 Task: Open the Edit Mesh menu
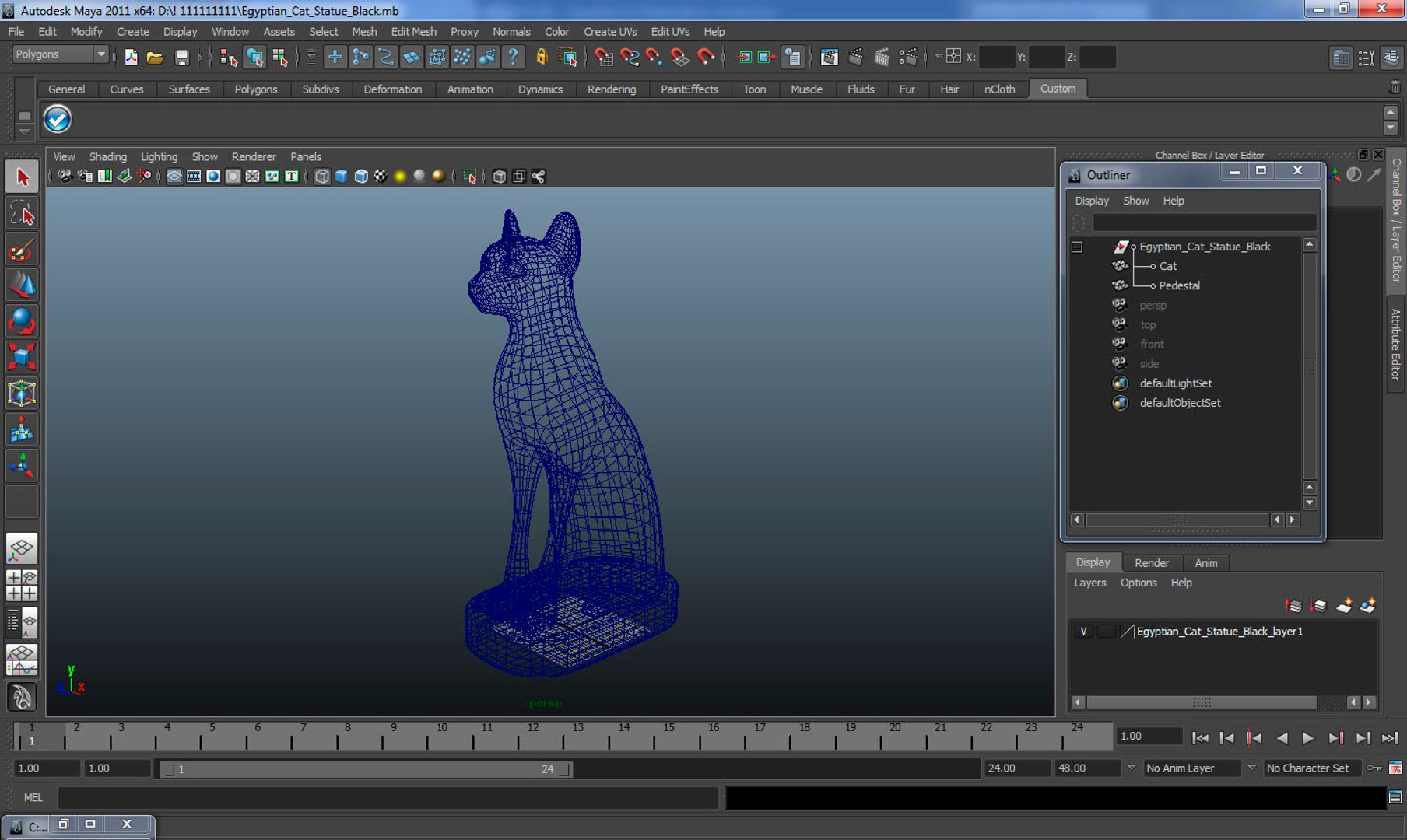413,32
